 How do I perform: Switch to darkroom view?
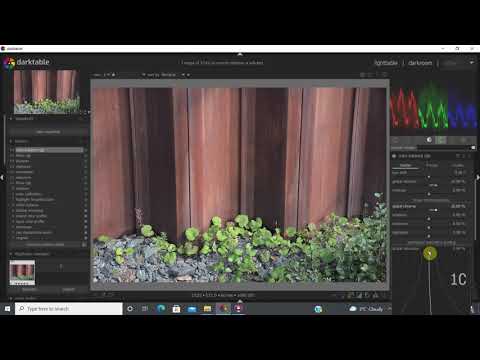pyautogui.click(x=420, y=63)
